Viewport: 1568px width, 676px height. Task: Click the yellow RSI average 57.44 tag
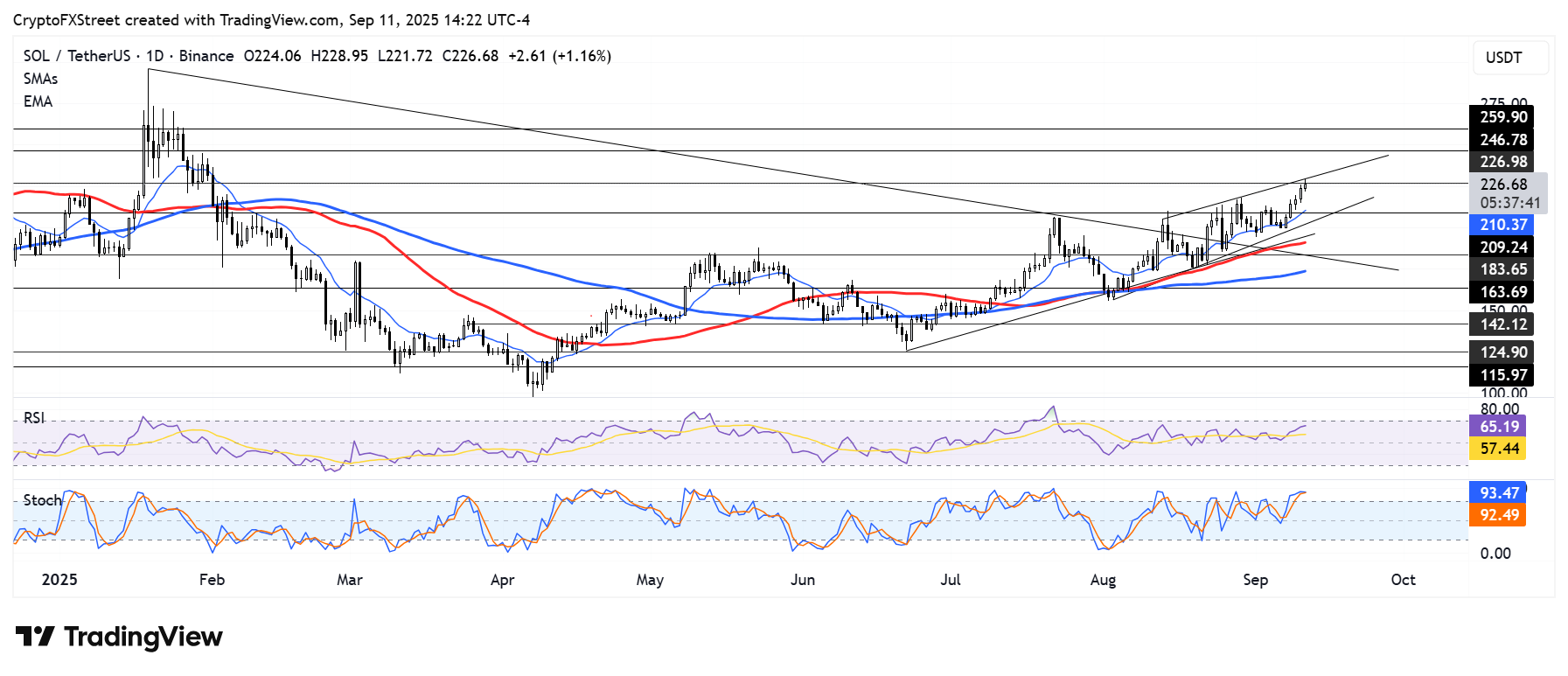pos(1498,449)
